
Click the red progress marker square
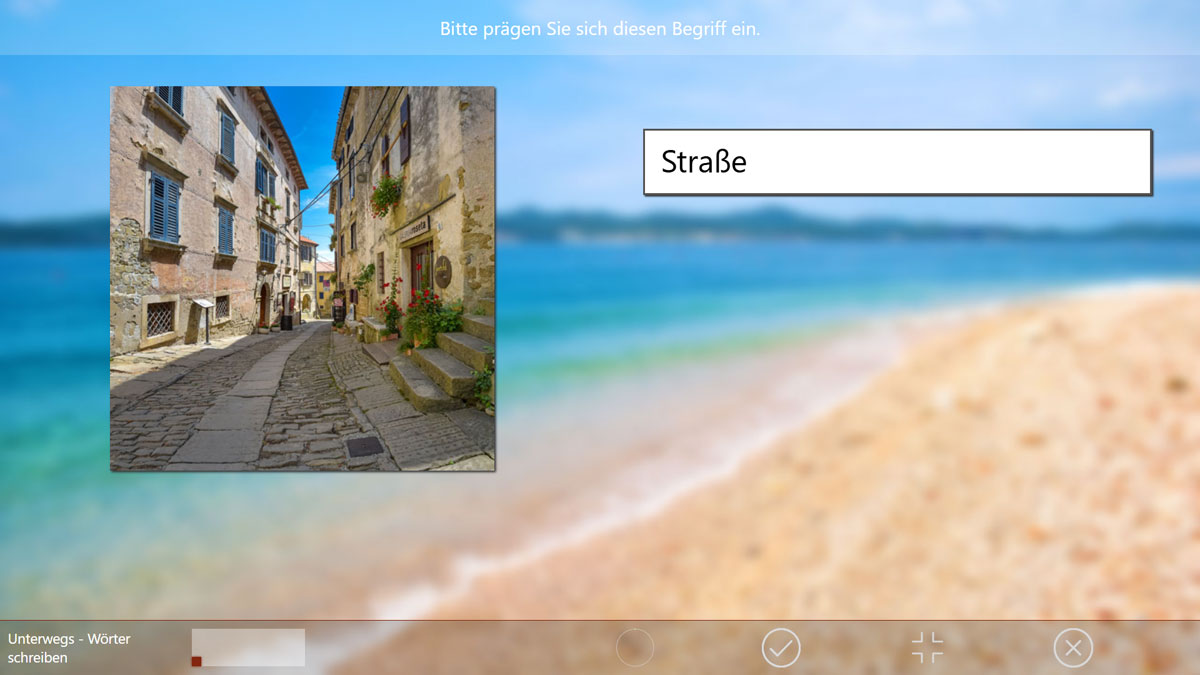pyautogui.click(x=197, y=661)
